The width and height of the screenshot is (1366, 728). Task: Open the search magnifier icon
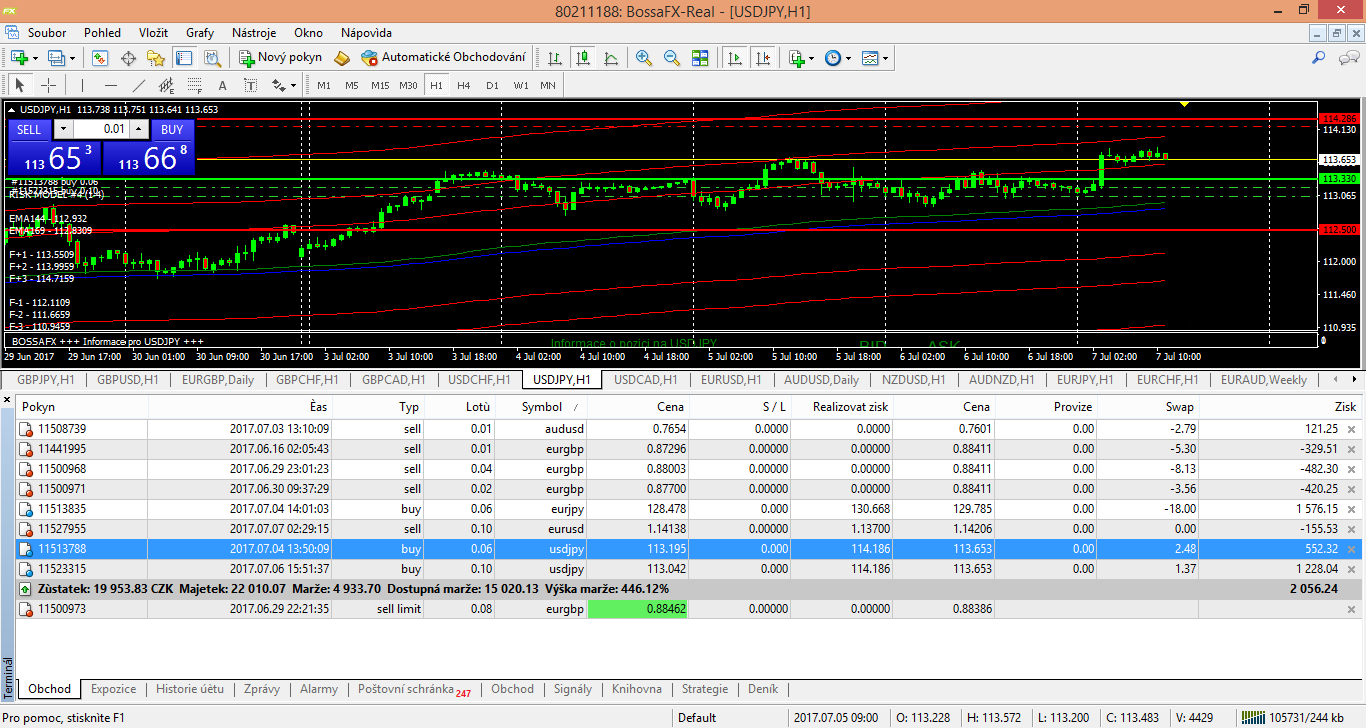(1319, 58)
